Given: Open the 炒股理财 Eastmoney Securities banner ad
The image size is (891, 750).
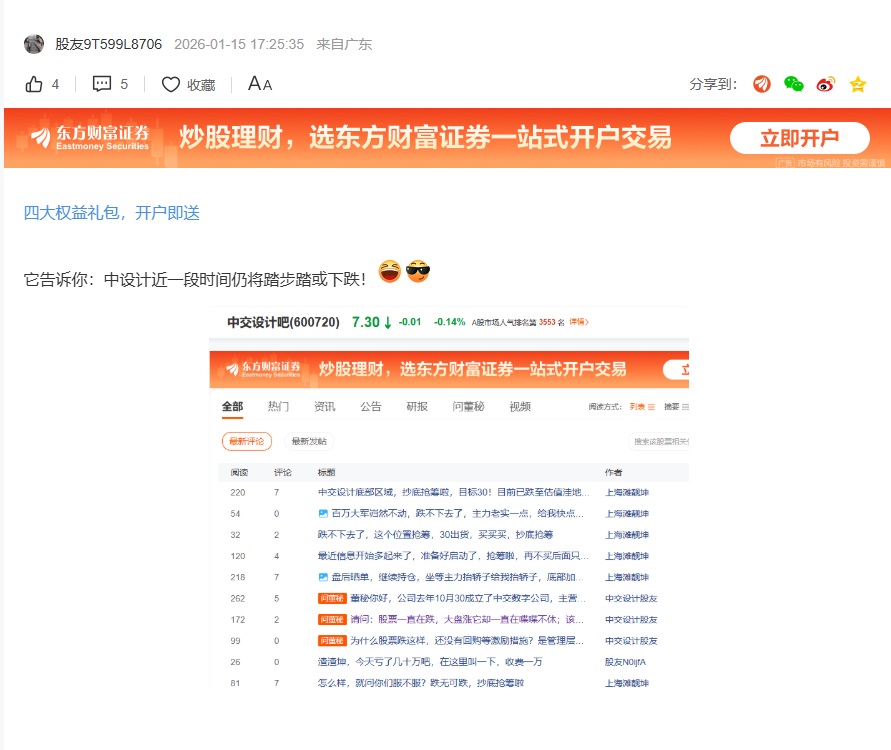Looking at the screenshot, I should point(447,138).
